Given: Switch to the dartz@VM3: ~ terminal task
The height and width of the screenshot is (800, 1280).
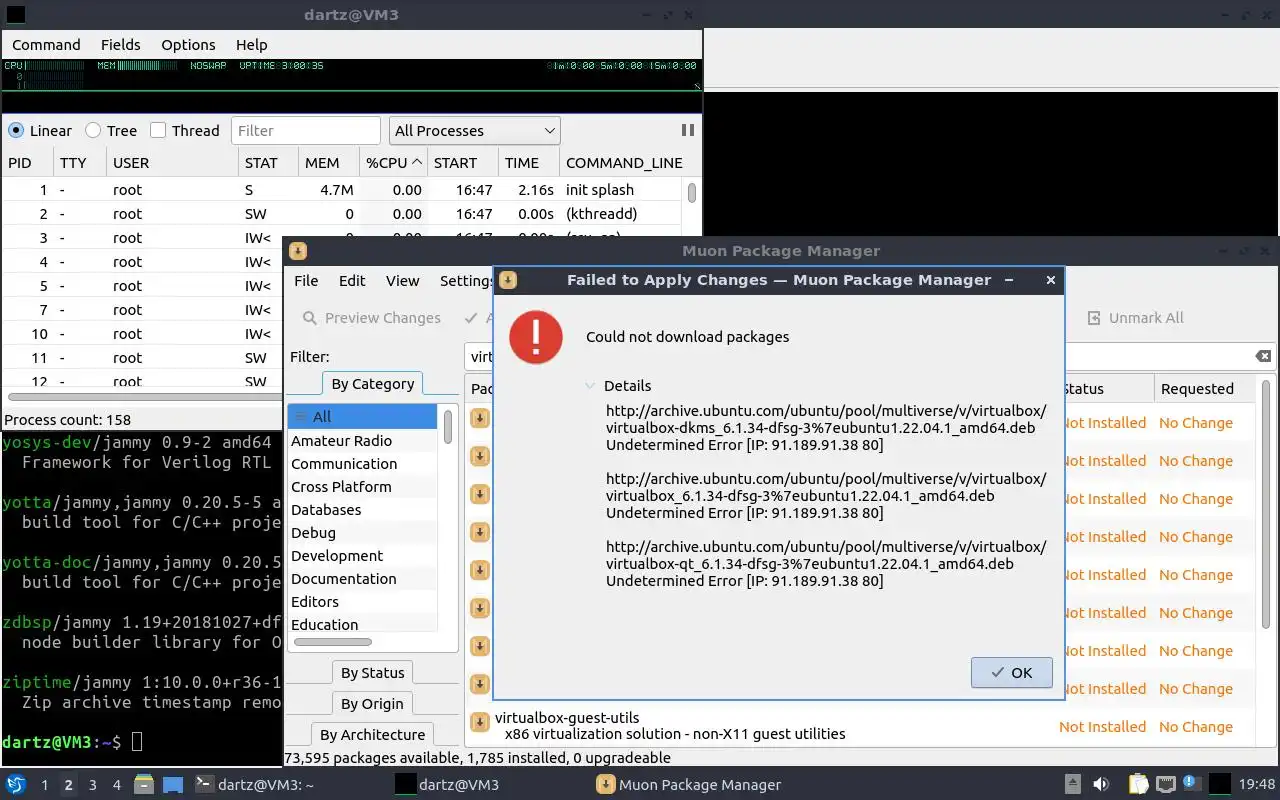Looking at the screenshot, I should click(x=254, y=785).
